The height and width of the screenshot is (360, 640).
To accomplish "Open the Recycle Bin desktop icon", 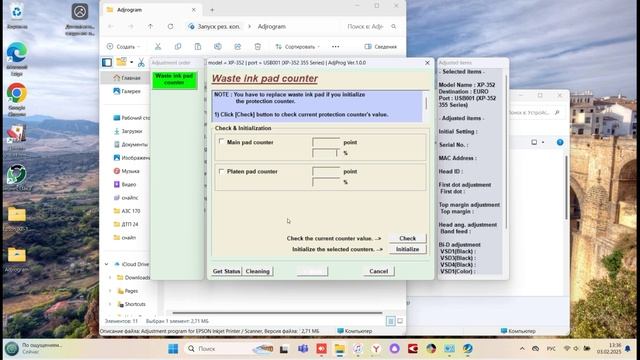I will pos(16,12).
